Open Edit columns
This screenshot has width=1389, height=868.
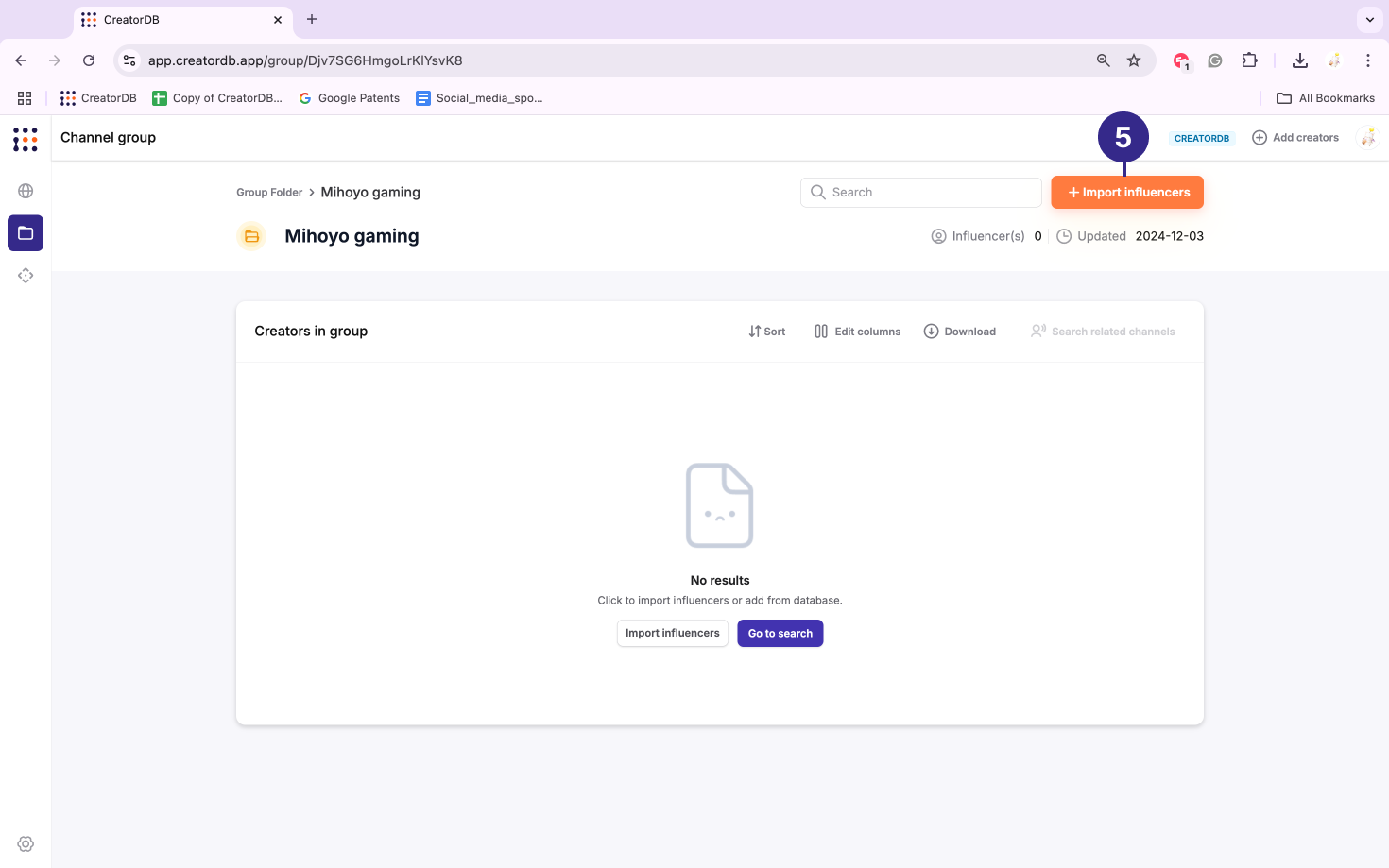click(x=857, y=332)
